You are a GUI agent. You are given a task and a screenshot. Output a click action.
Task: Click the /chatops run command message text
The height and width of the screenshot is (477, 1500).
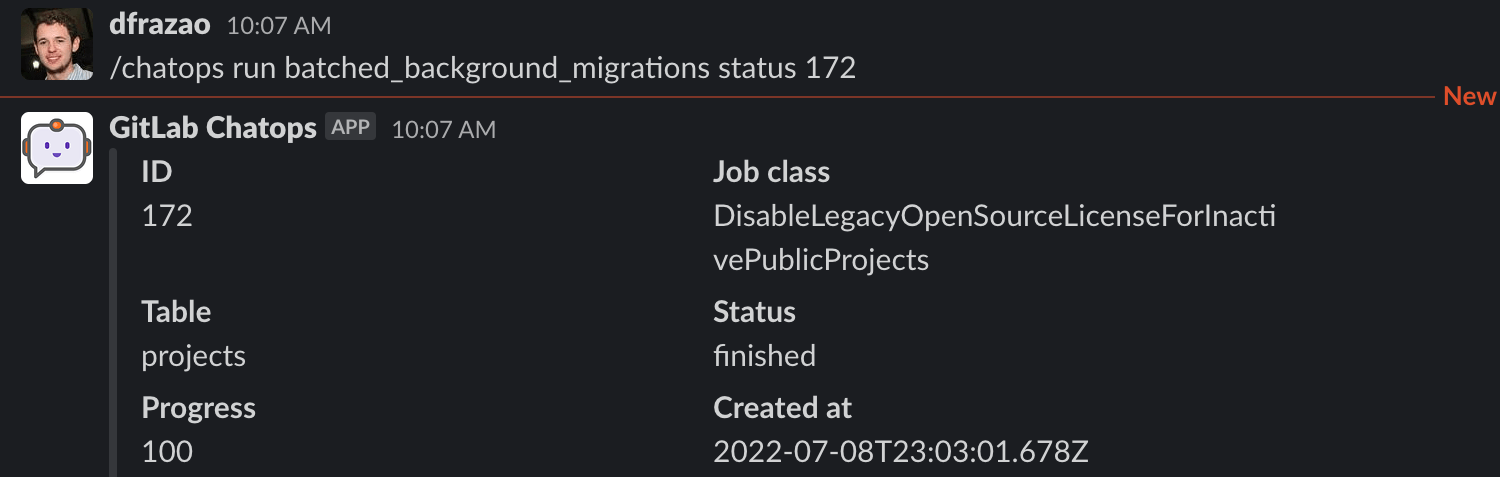[483, 68]
